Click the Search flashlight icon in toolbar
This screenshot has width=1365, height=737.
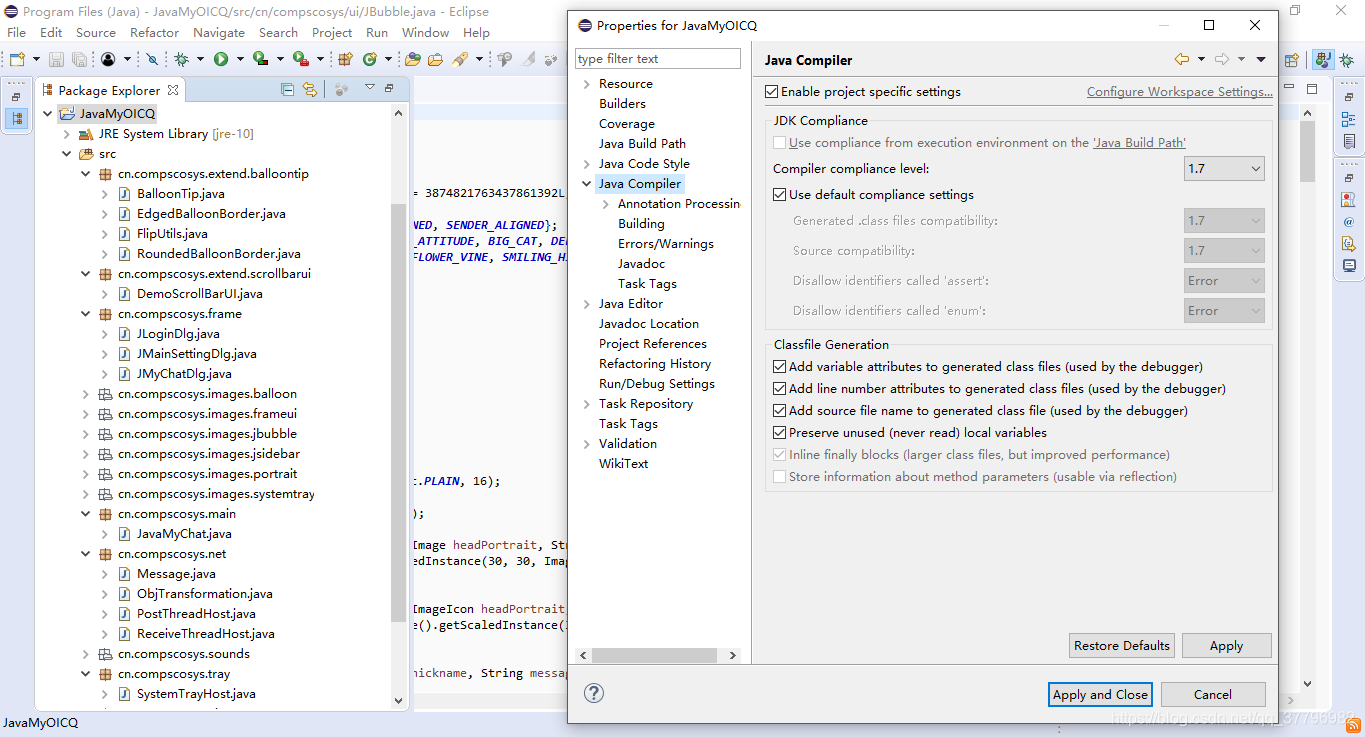click(459, 60)
